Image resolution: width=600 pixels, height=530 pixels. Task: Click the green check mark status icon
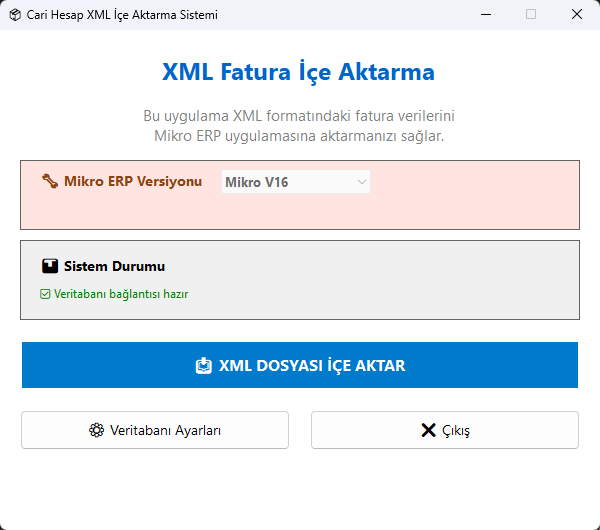(45, 294)
